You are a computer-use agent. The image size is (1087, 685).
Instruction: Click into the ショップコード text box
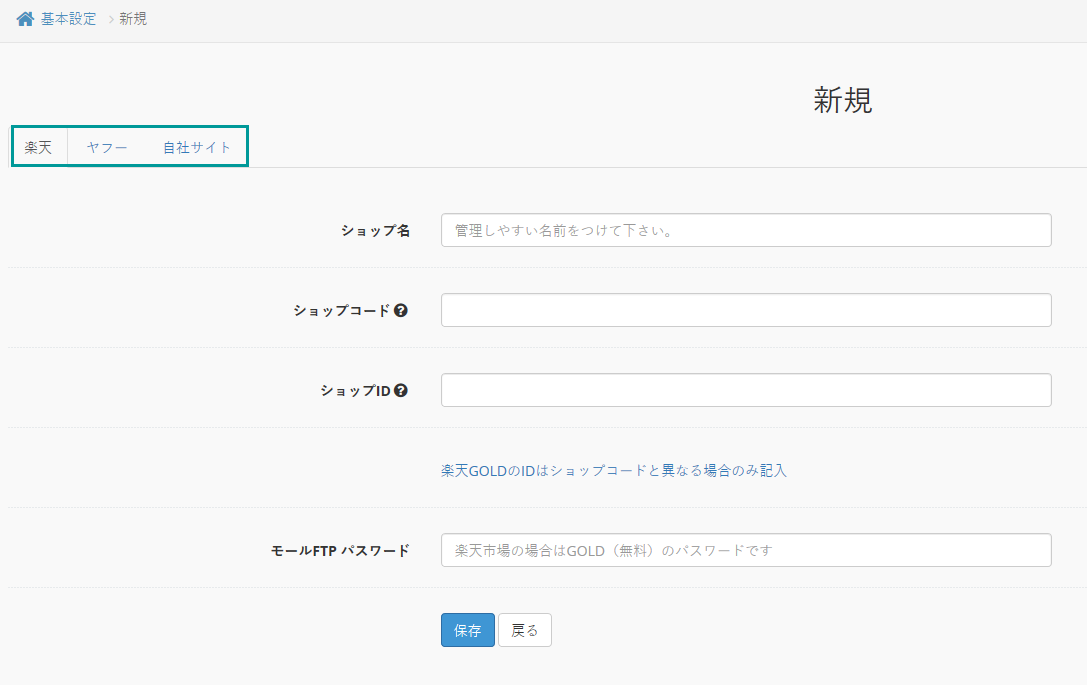(x=745, y=310)
